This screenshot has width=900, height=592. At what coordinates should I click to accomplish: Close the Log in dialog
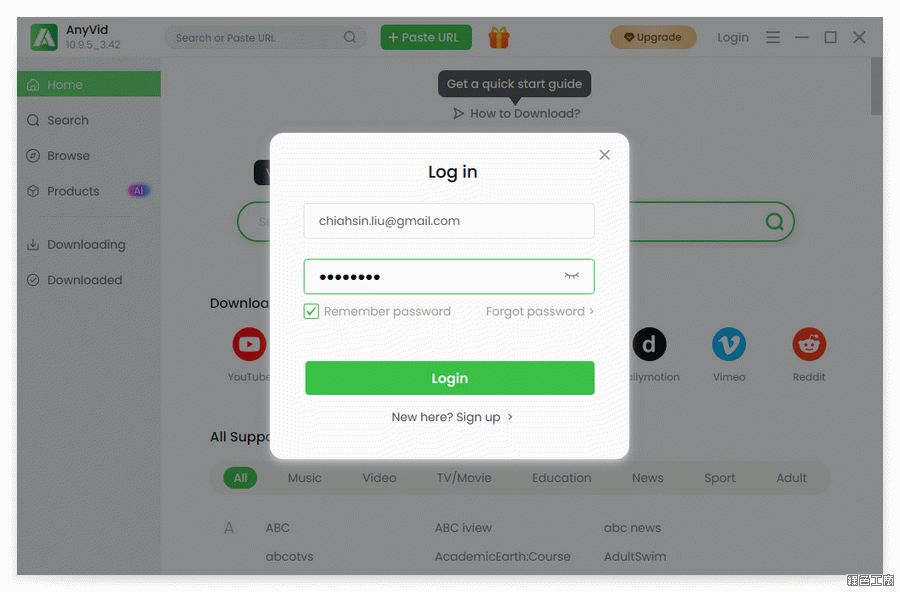coord(604,155)
